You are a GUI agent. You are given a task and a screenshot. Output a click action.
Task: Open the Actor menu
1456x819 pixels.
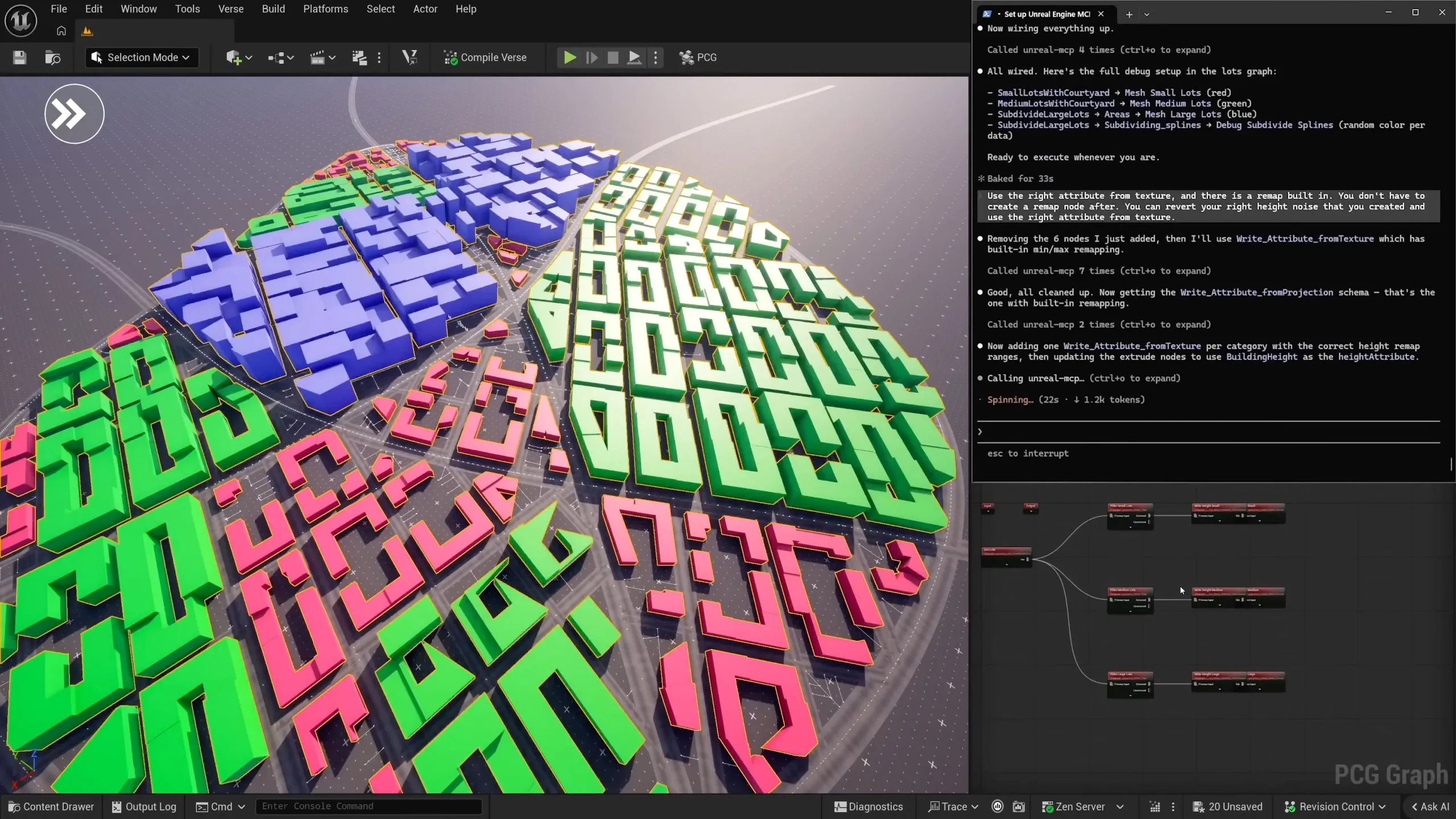click(x=425, y=9)
